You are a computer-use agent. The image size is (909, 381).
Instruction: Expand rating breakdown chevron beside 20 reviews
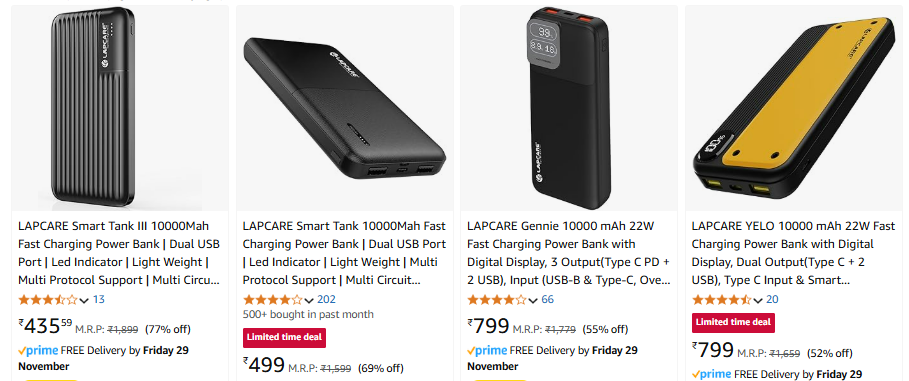tap(757, 300)
